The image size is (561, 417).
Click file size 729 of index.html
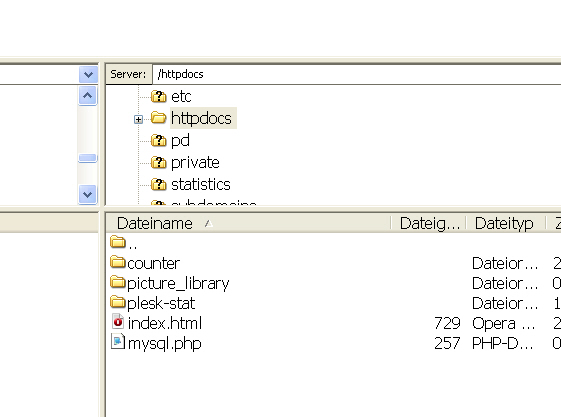[x=447, y=324]
